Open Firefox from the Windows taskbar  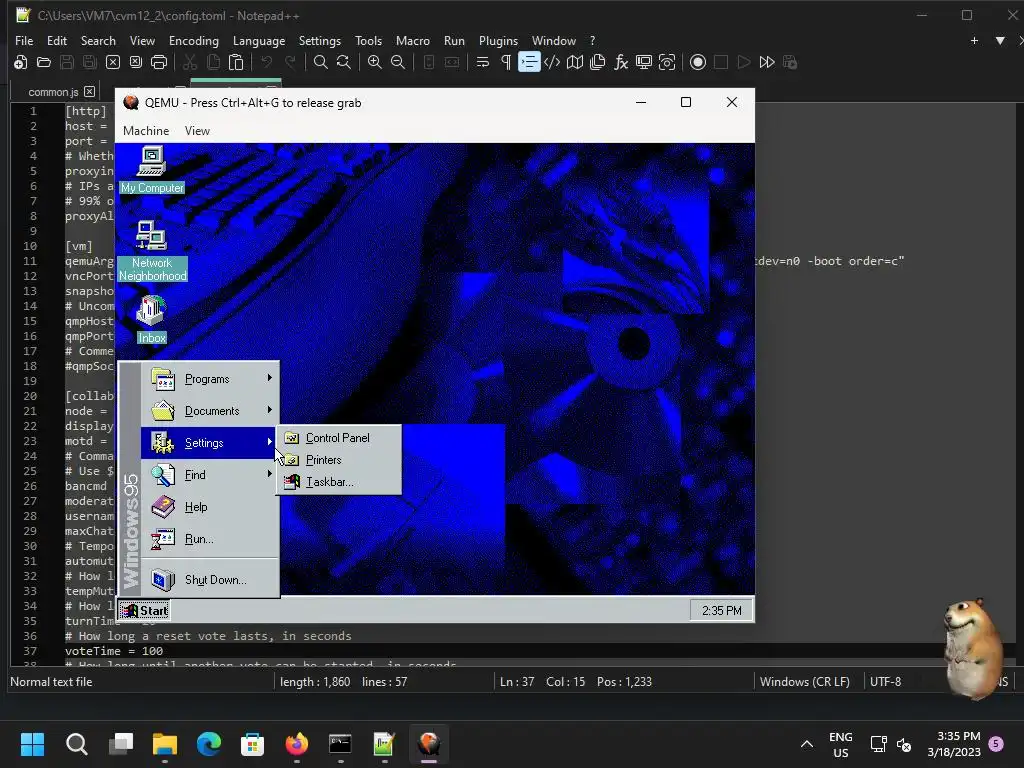point(296,744)
